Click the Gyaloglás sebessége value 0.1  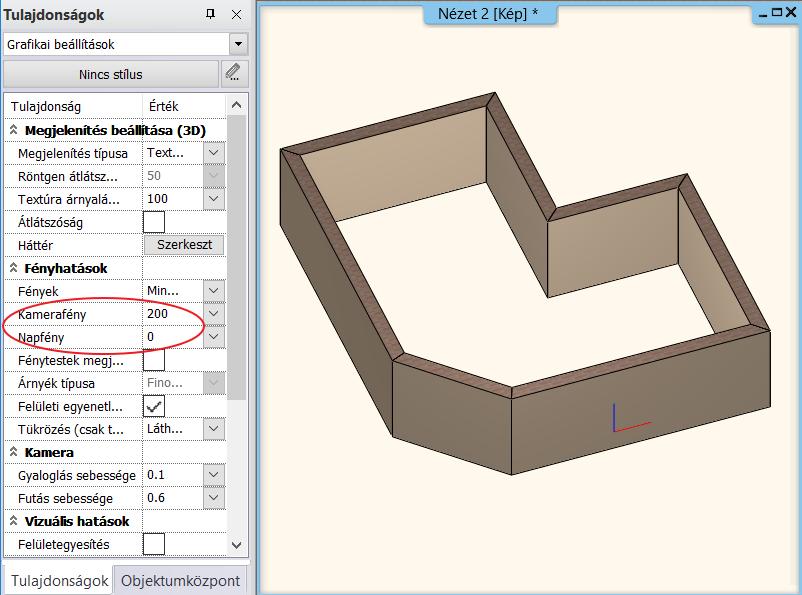click(x=173, y=475)
